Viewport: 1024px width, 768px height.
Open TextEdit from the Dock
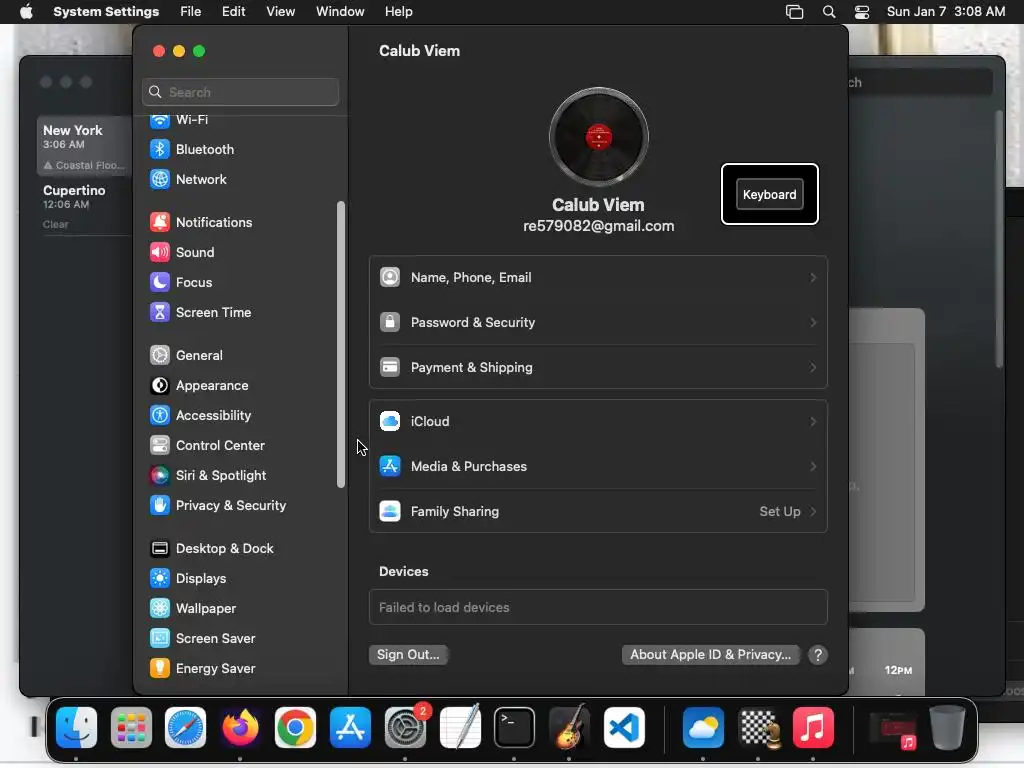click(x=460, y=728)
